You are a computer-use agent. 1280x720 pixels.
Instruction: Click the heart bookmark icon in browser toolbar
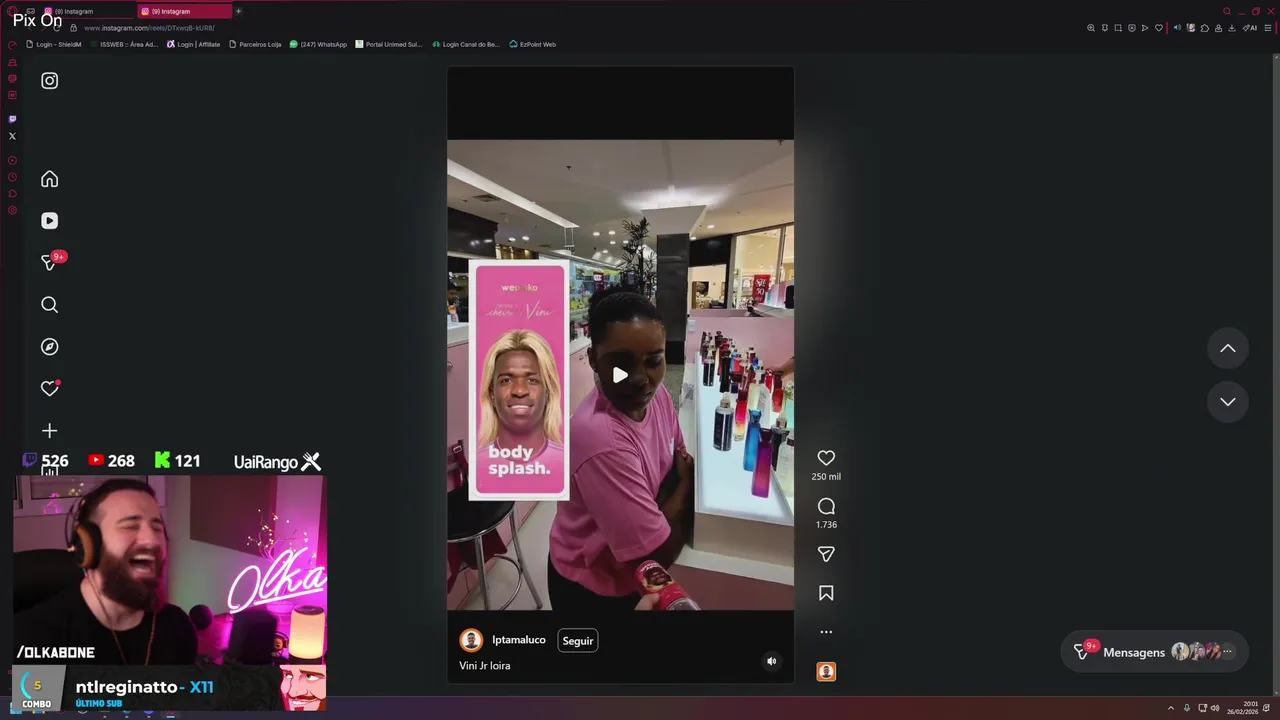(x=1159, y=28)
